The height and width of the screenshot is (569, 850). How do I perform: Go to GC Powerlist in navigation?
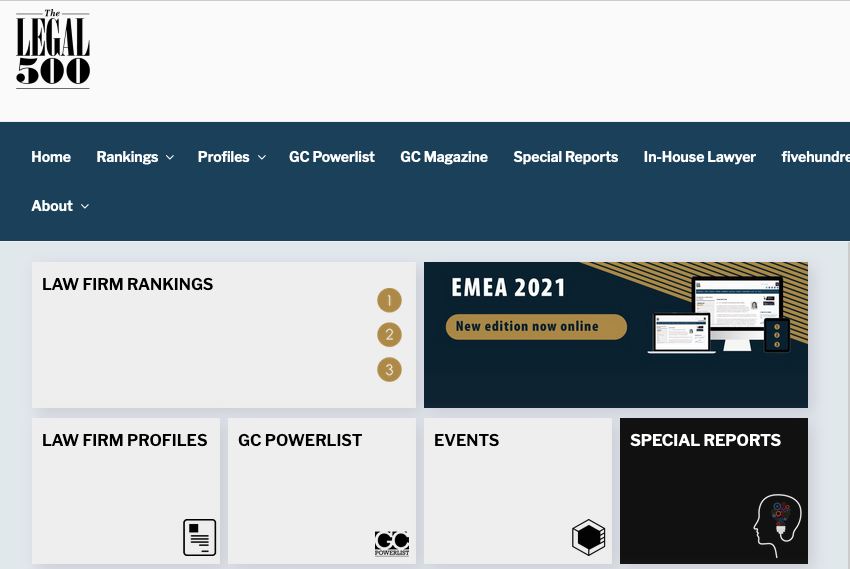(332, 157)
